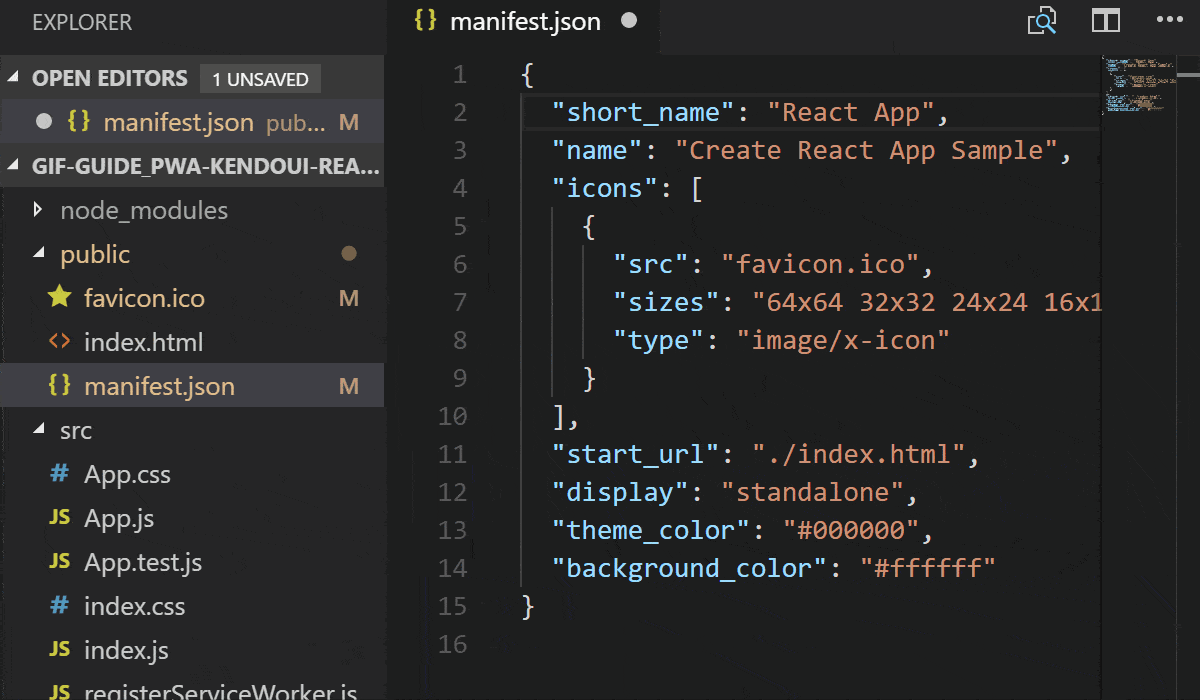The width and height of the screenshot is (1200, 700).
Task: Click the JS icon next to App.js
Action: (59, 518)
